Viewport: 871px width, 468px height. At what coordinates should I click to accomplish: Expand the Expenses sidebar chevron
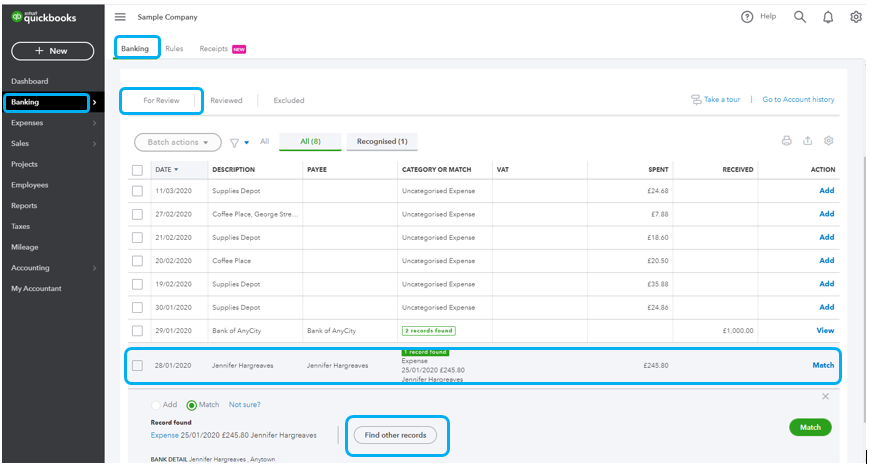(94, 123)
